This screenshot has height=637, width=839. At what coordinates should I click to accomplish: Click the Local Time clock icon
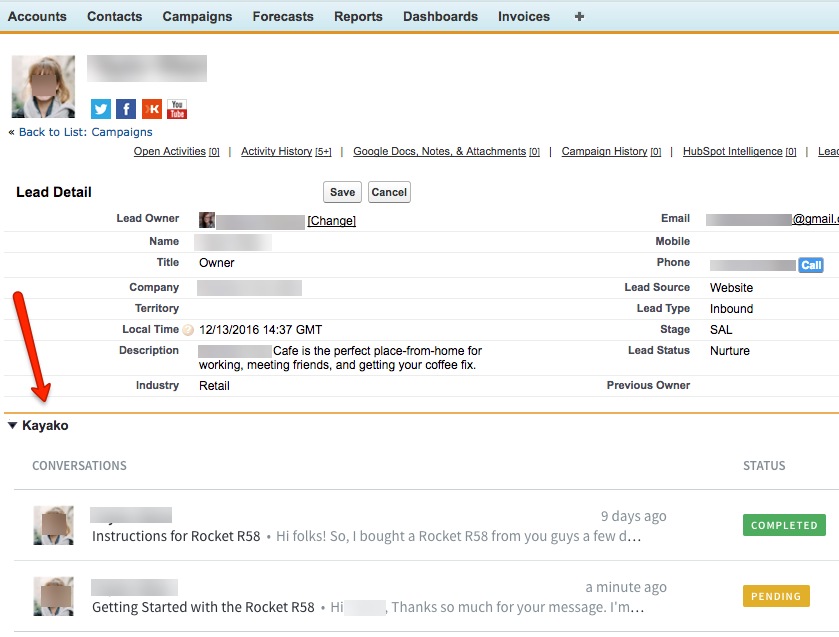click(188, 330)
